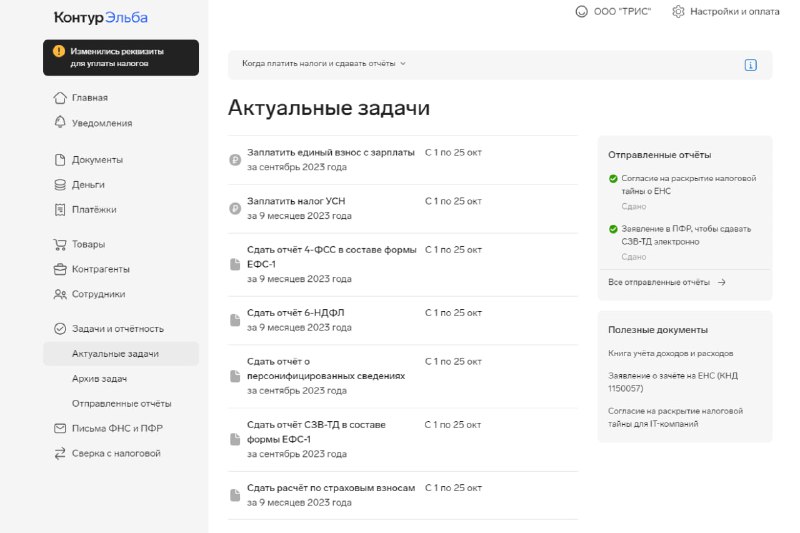Image resolution: width=800 pixels, height=533 pixels.
Task: Click the Документы file icon
Action: (60, 160)
